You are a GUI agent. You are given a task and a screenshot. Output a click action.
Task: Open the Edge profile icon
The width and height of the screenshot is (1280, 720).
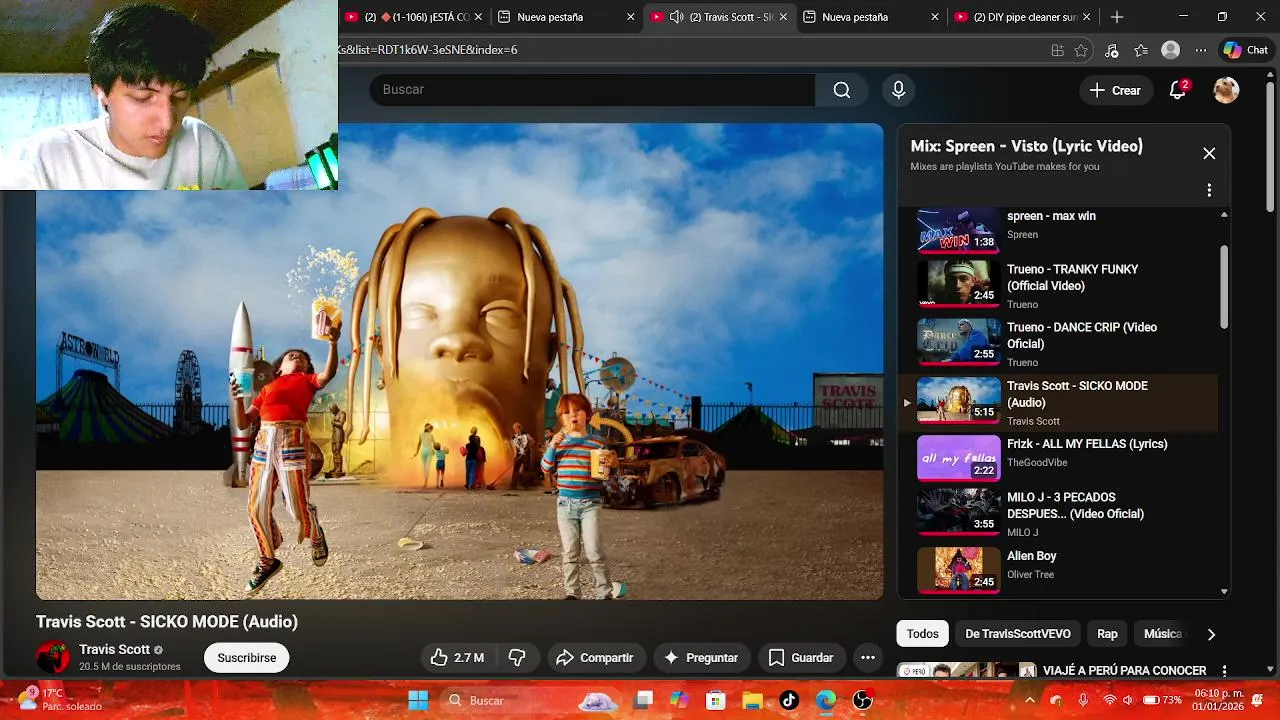coord(1170,50)
